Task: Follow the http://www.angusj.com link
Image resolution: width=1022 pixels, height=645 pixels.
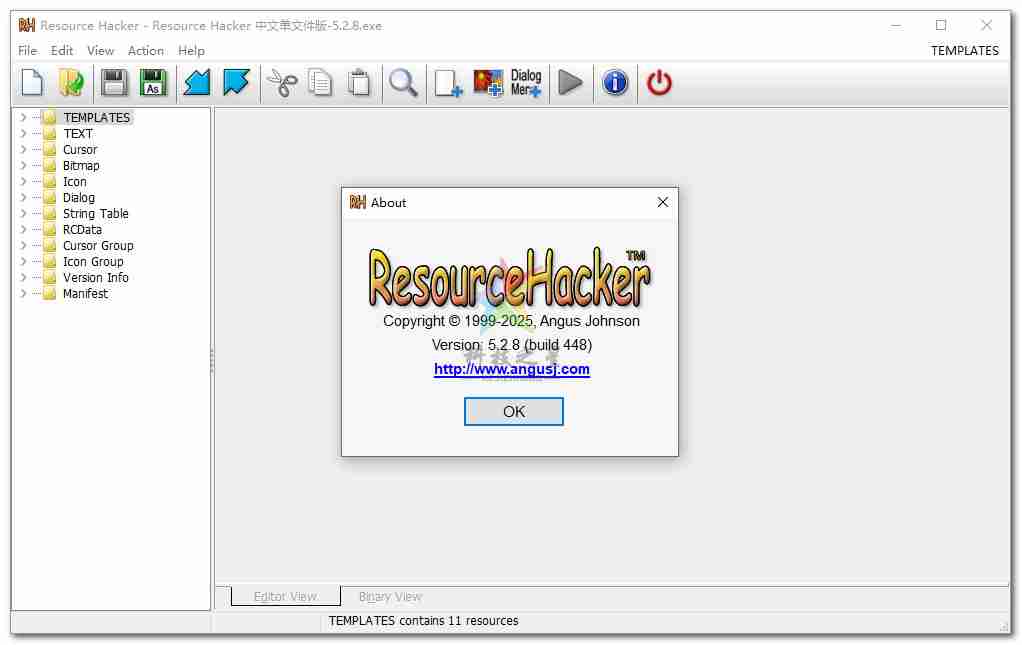Action: (513, 369)
